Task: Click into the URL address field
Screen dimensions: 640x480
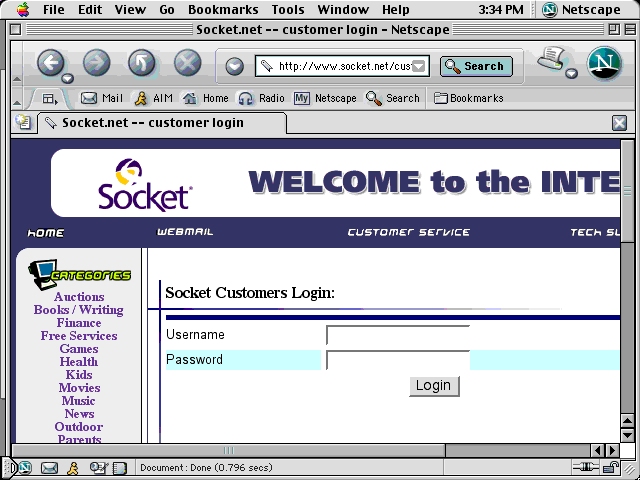Action: point(343,66)
